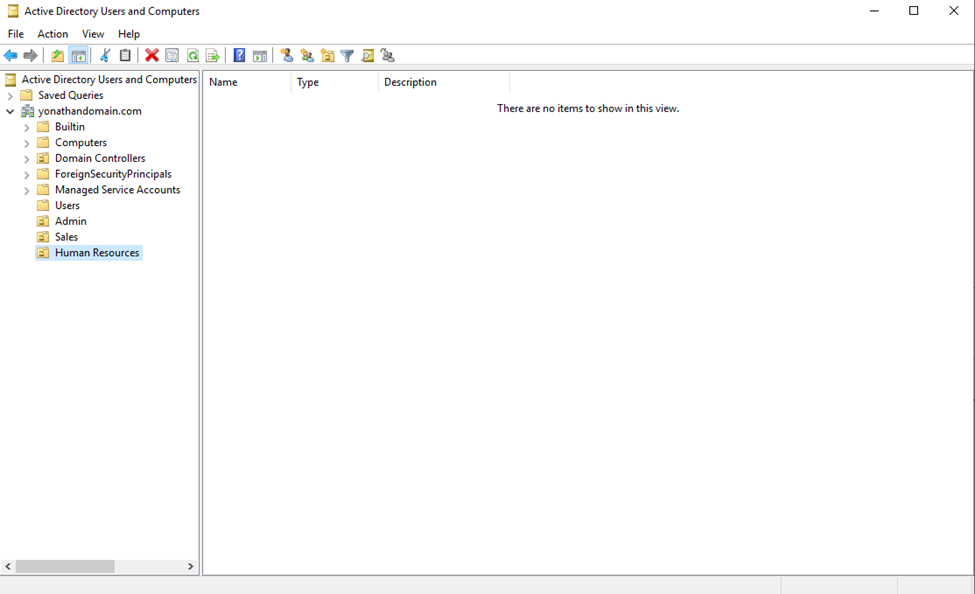This screenshot has width=975, height=594.
Task: Open the Action menu
Action: pos(53,34)
